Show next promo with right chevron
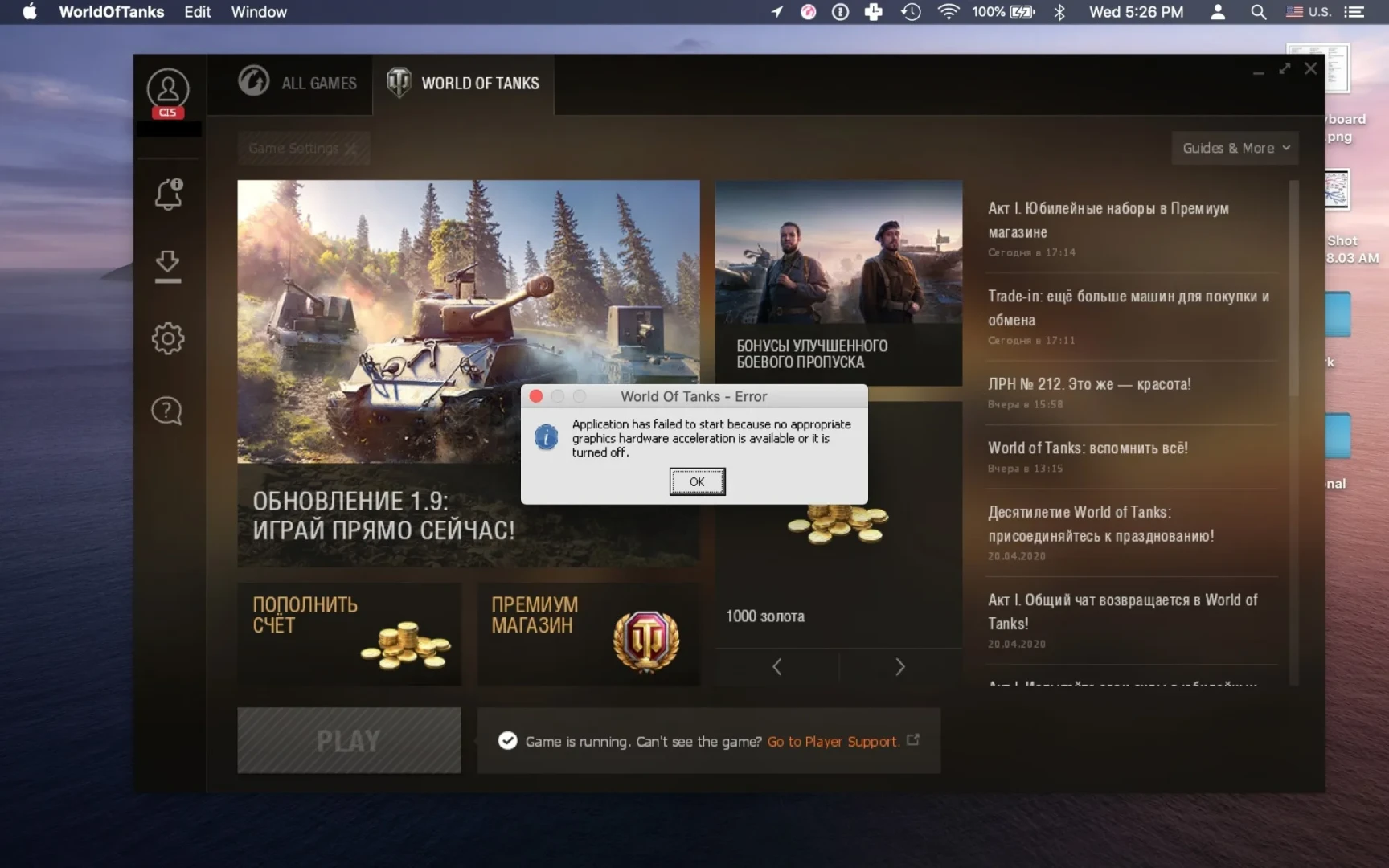 coord(900,667)
